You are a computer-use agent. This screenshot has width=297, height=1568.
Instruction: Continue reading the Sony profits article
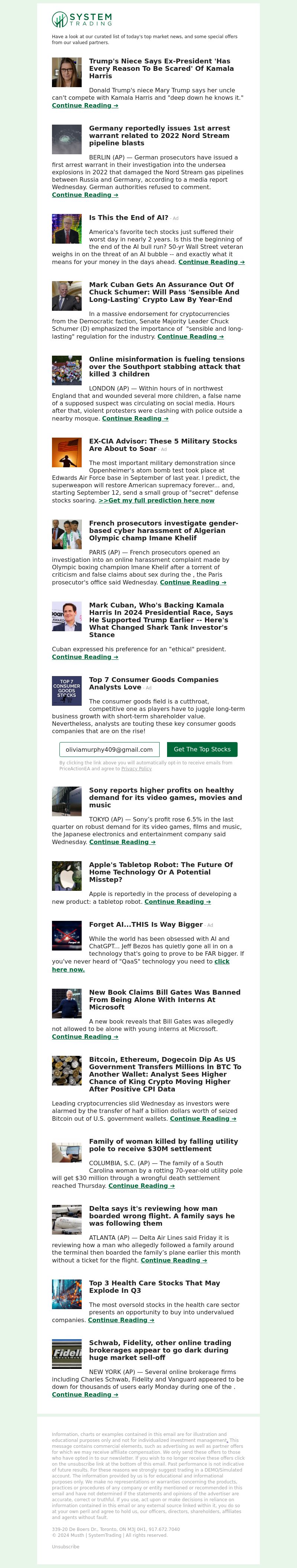coord(122,842)
